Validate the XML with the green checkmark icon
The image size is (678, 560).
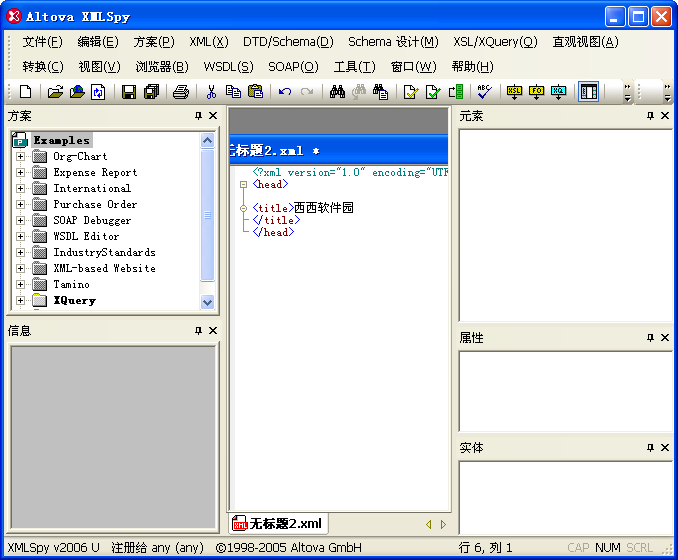[432, 92]
